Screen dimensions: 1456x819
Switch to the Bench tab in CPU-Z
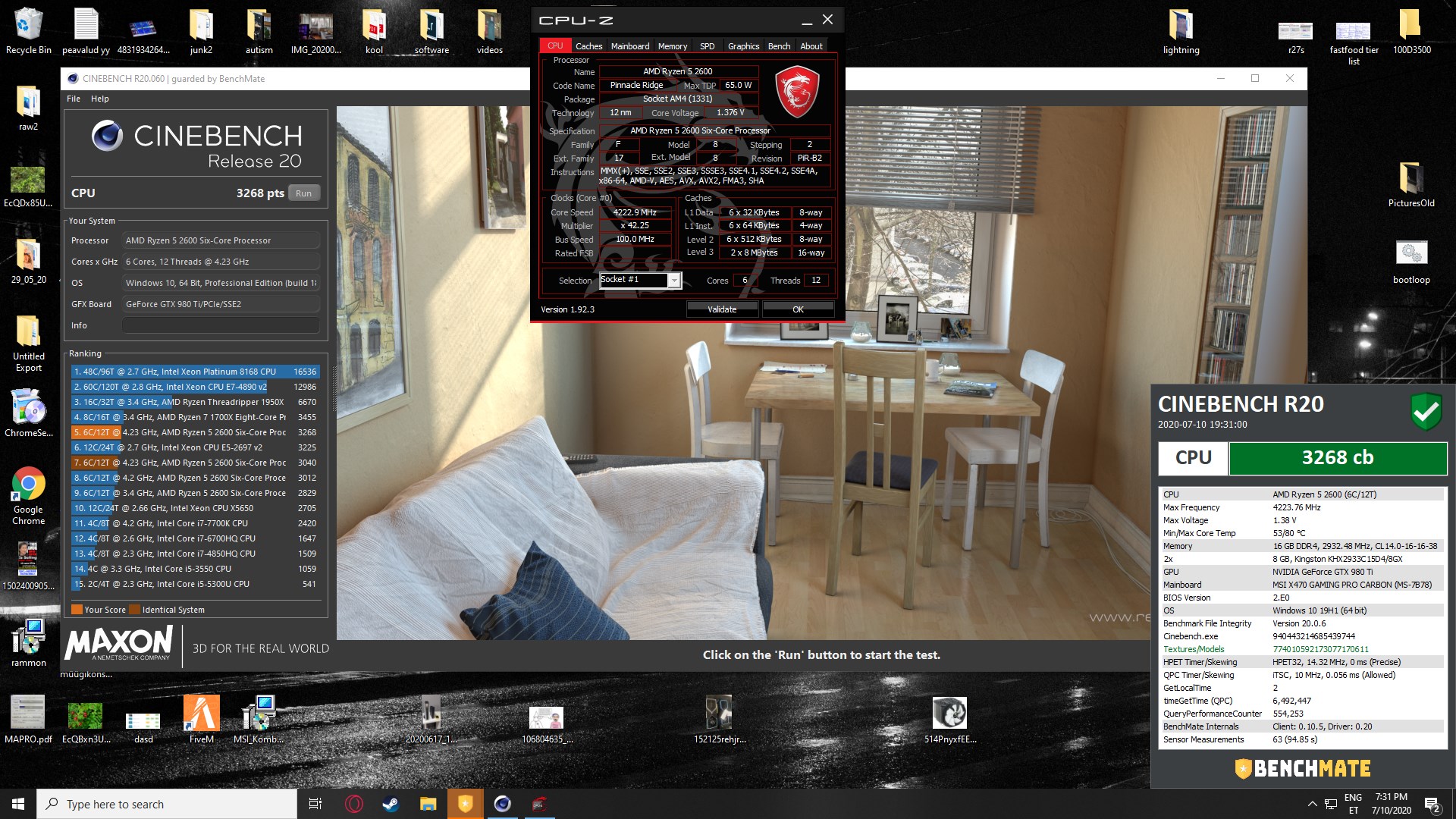point(779,46)
